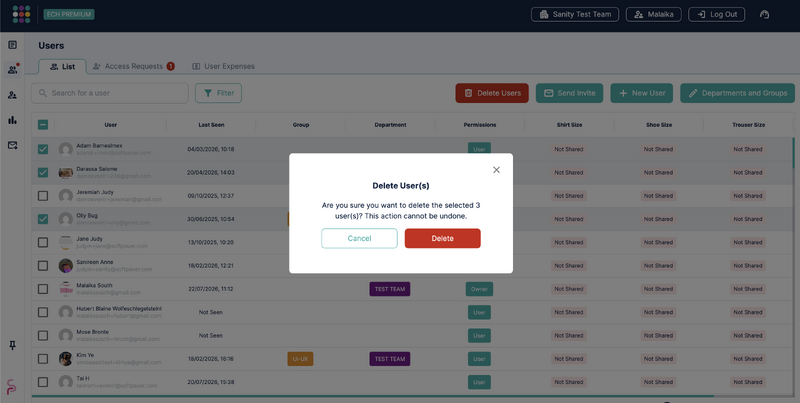
Task: Click the pink logo at sidebar bottom
Action: 11,387
